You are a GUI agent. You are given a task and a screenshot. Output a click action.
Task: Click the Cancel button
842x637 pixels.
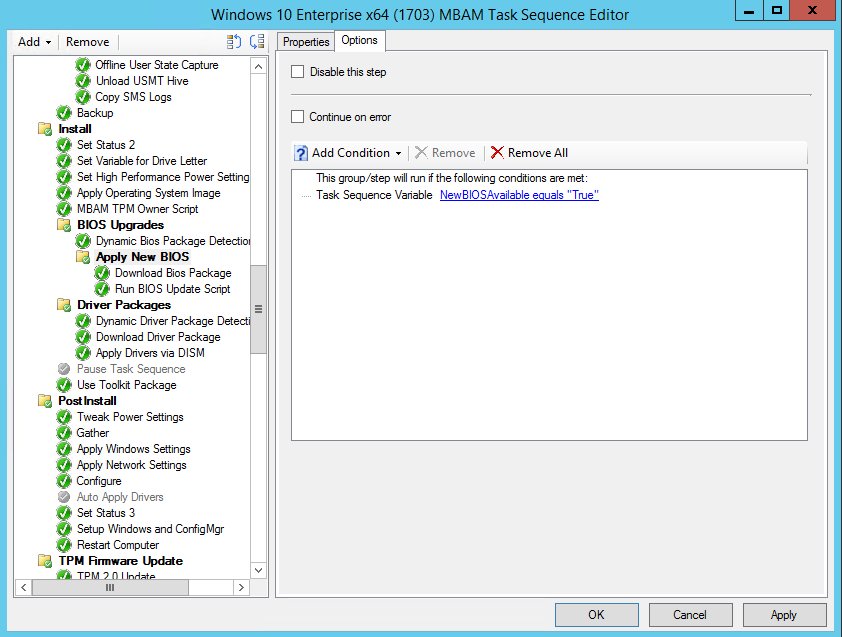tap(690, 615)
